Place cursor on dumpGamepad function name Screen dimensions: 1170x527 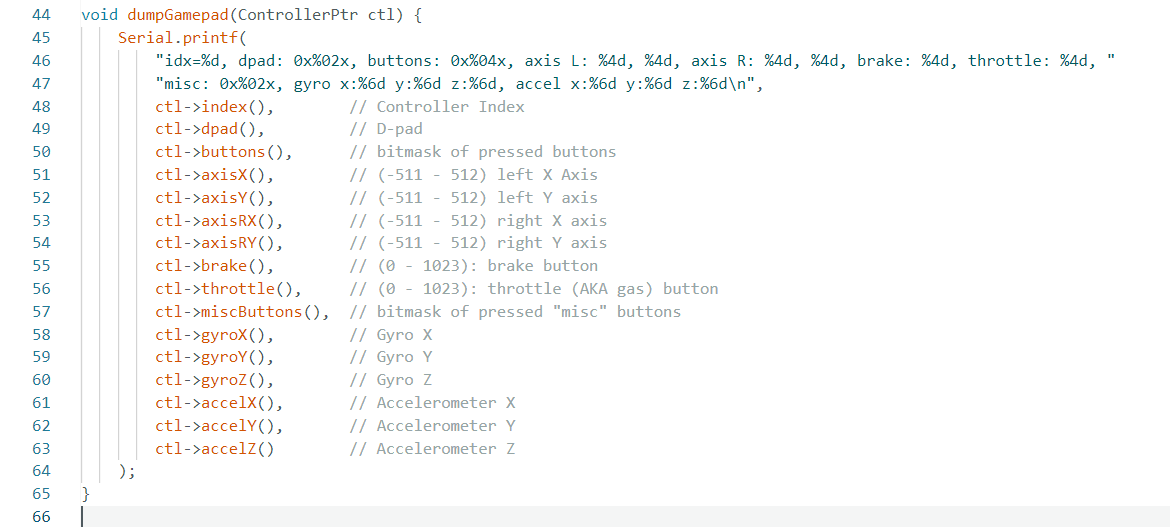point(171,15)
